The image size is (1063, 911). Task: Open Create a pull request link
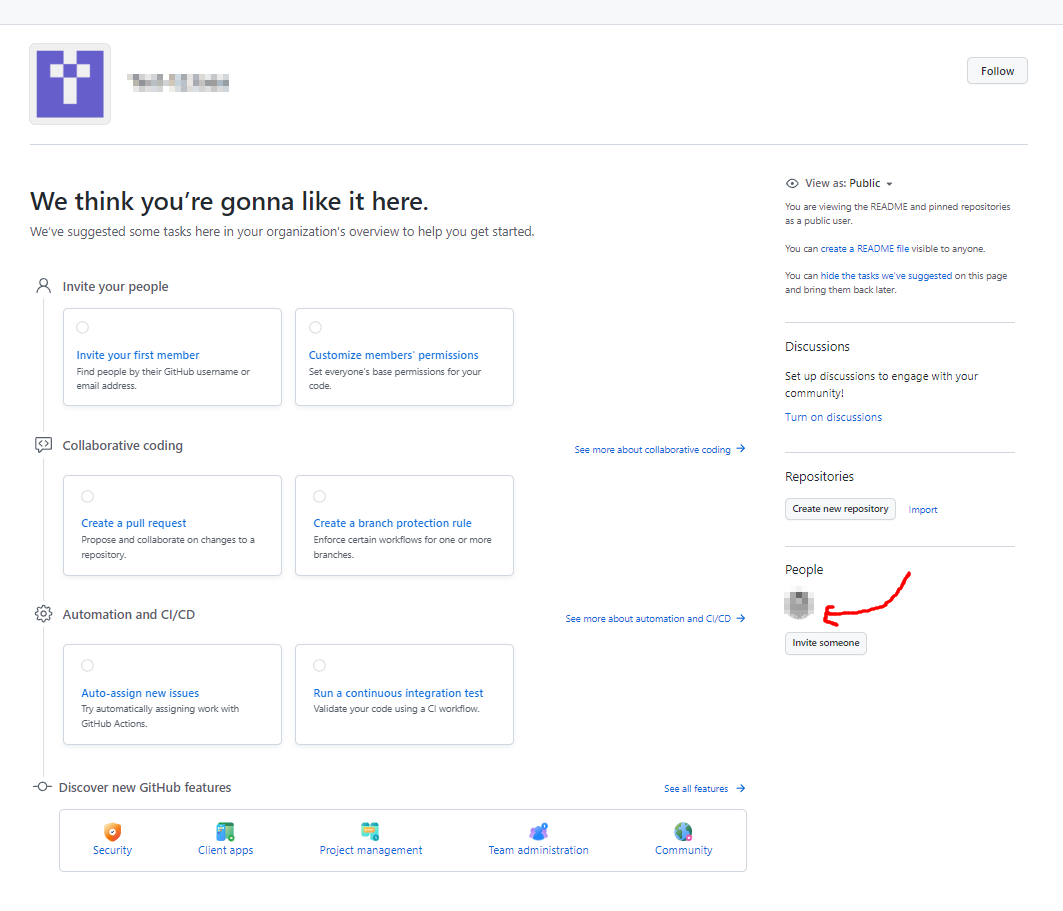(x=134, y=523)
